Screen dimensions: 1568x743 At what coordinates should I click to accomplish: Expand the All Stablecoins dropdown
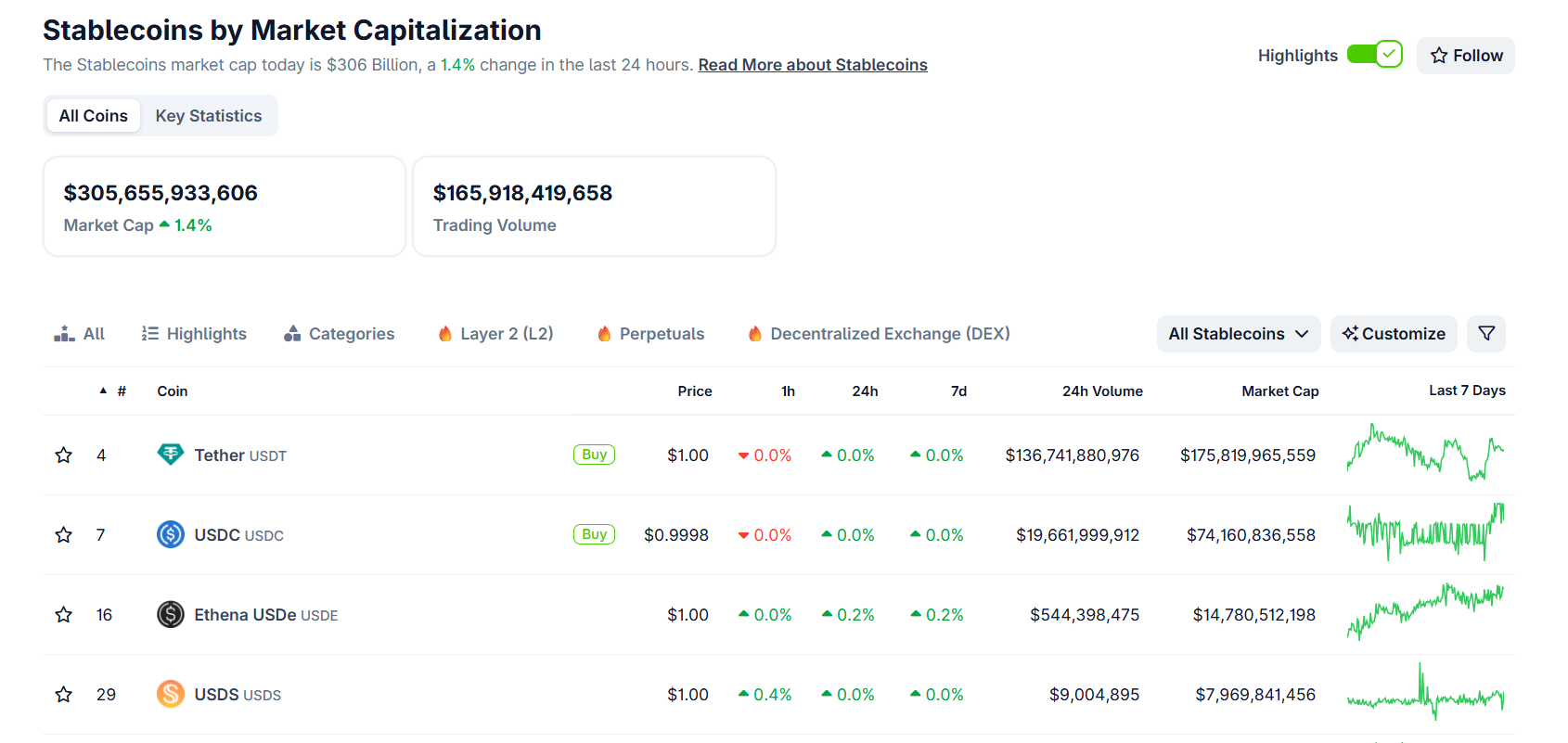[x=1239, y=334]
